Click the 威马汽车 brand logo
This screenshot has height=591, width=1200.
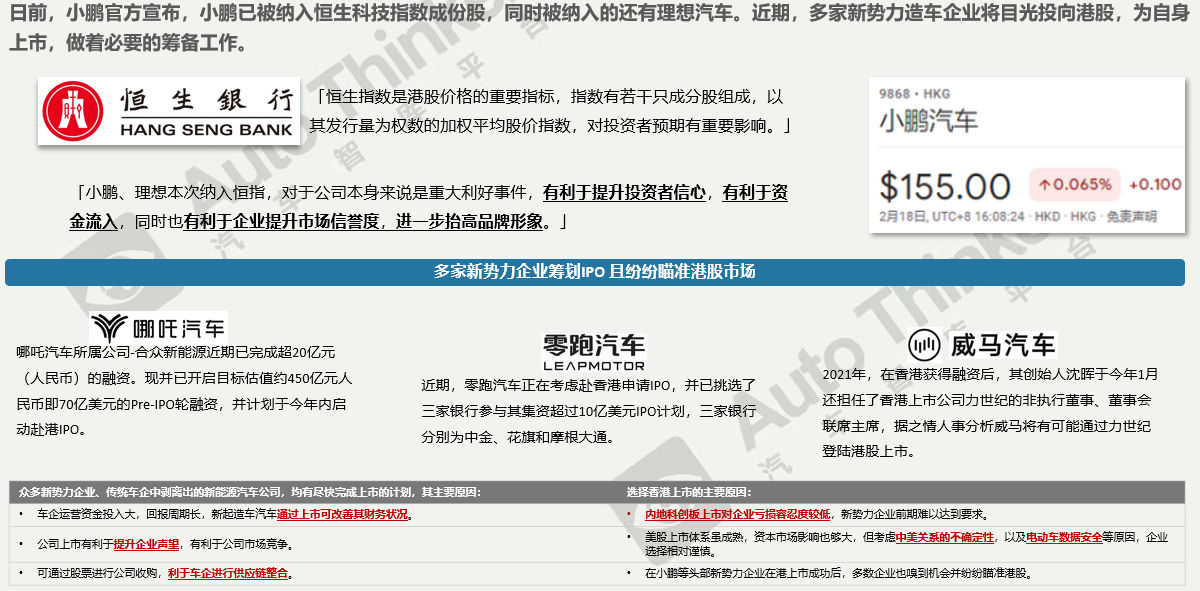[981, 345]
